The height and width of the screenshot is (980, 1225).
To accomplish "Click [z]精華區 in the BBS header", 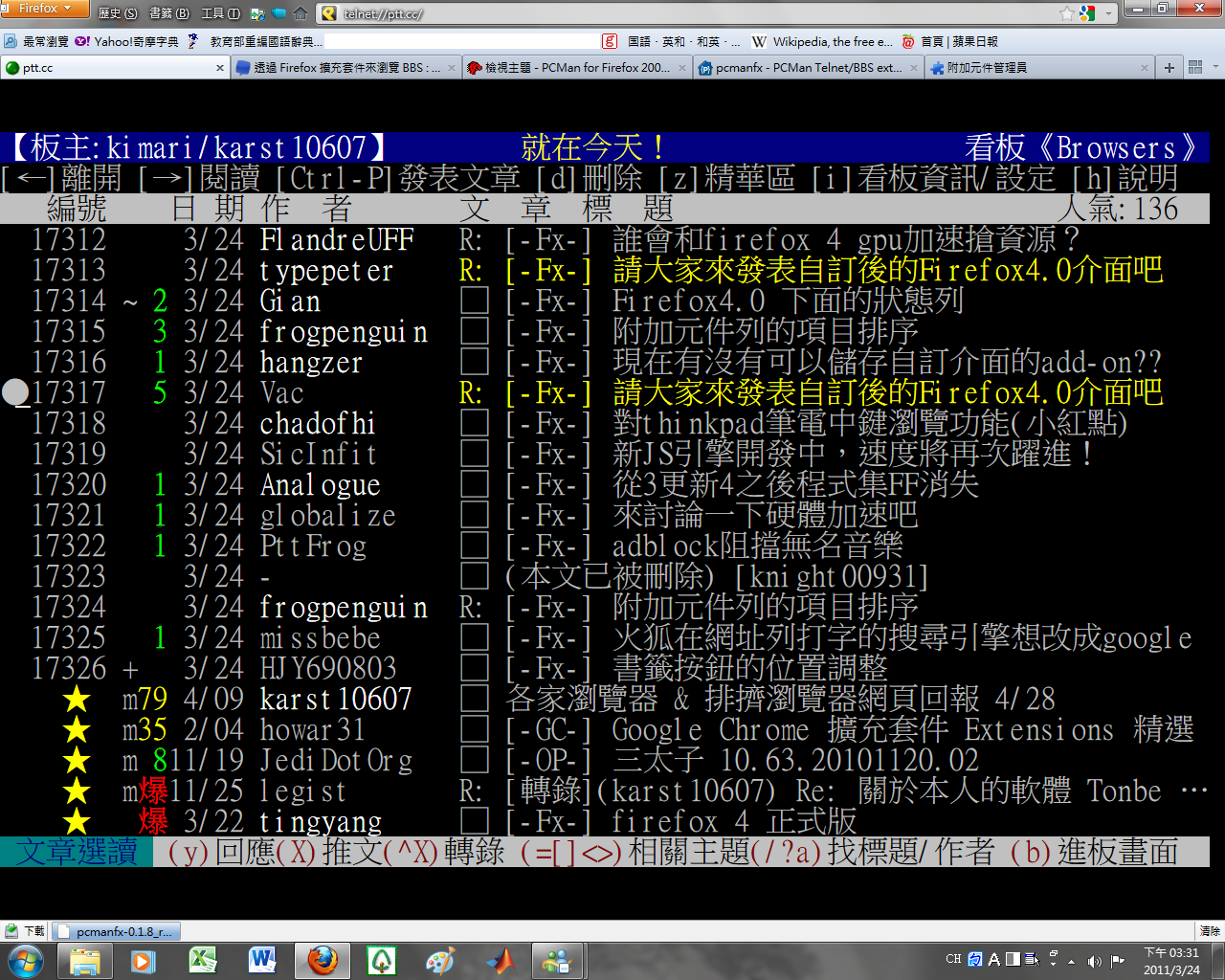I will coord(727,178).
